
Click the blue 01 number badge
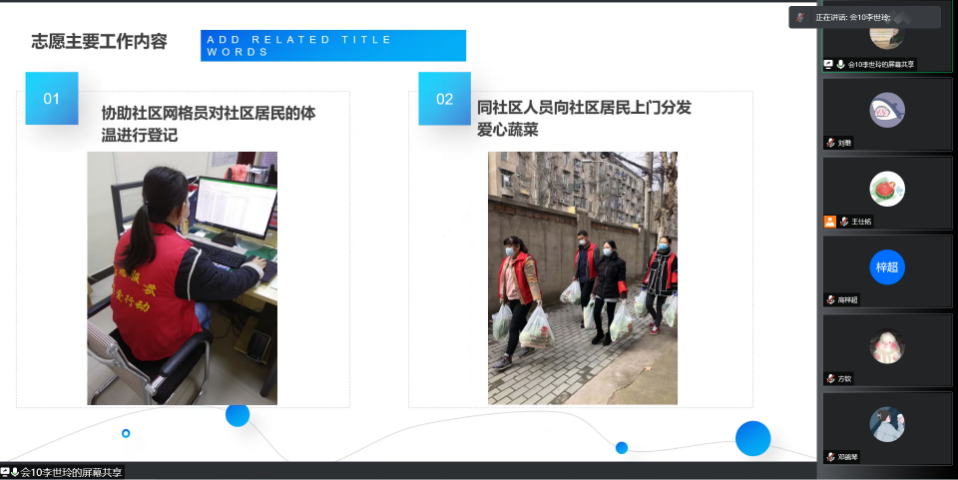52,99
